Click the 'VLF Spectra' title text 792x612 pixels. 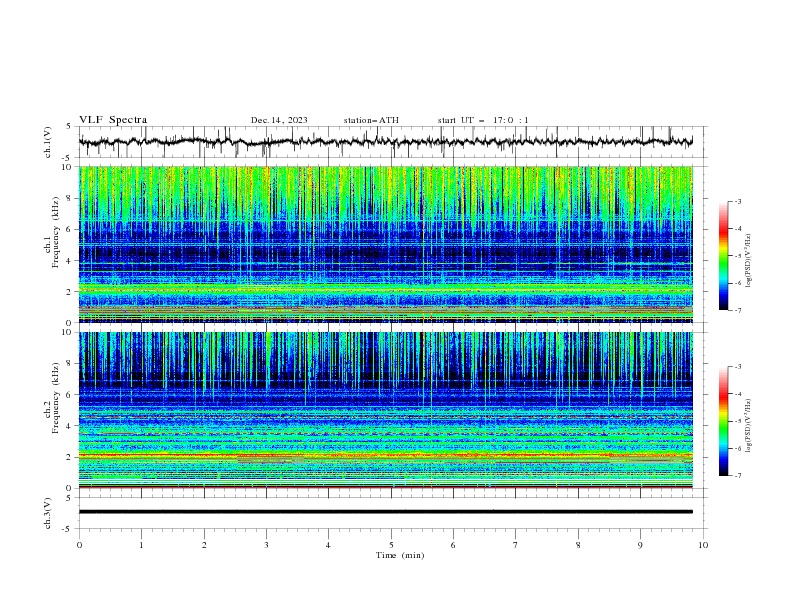coord(113,120)
